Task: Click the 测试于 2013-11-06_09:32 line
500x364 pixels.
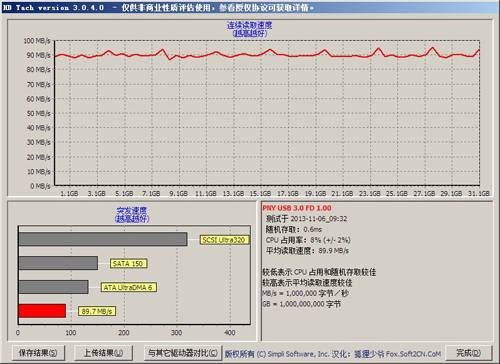Action: [306, 219]
